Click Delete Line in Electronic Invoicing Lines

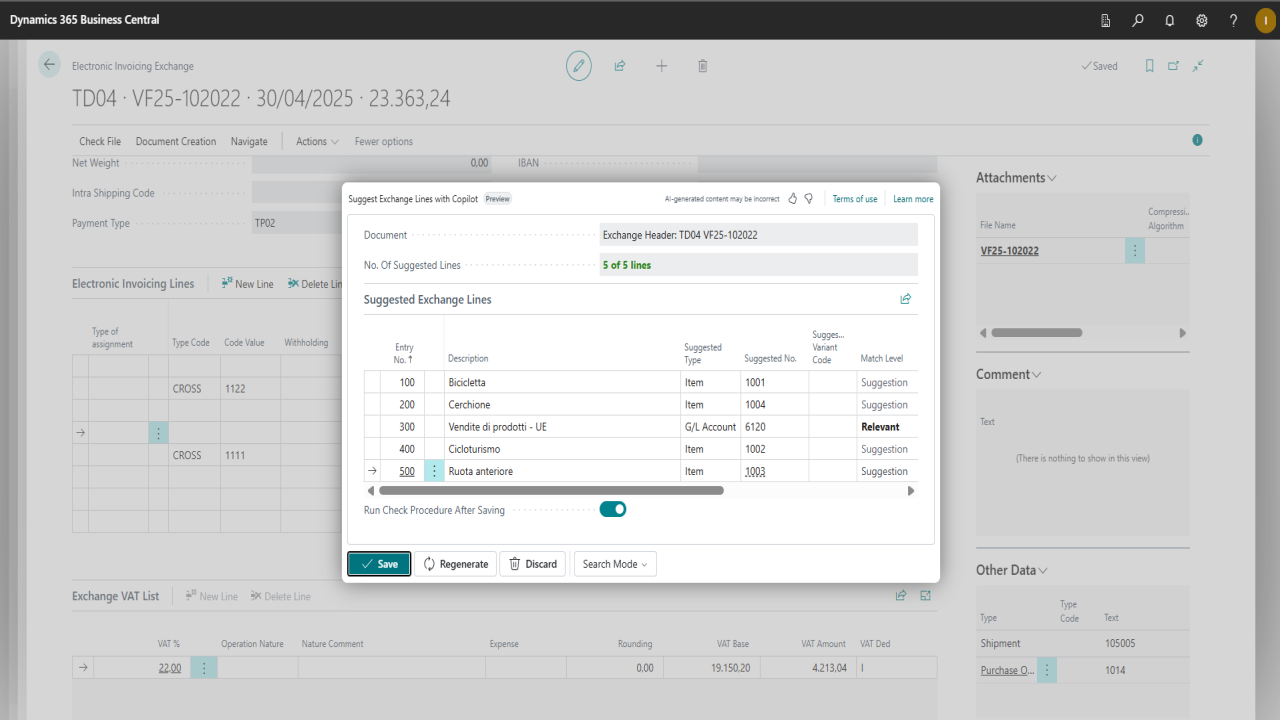315,284
